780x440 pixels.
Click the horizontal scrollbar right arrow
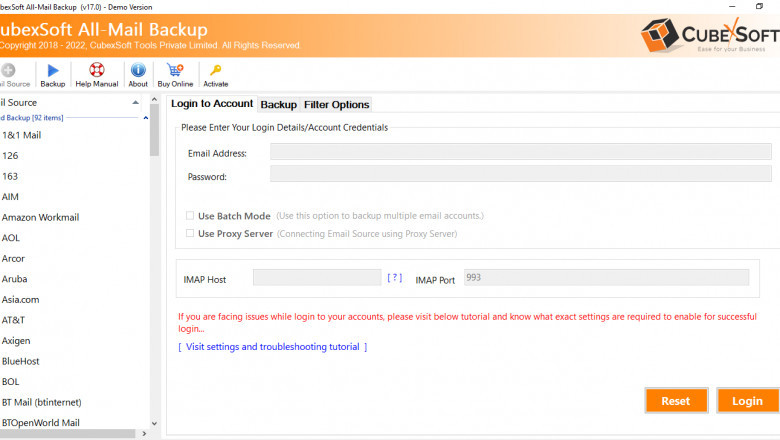tap(144, 434)
